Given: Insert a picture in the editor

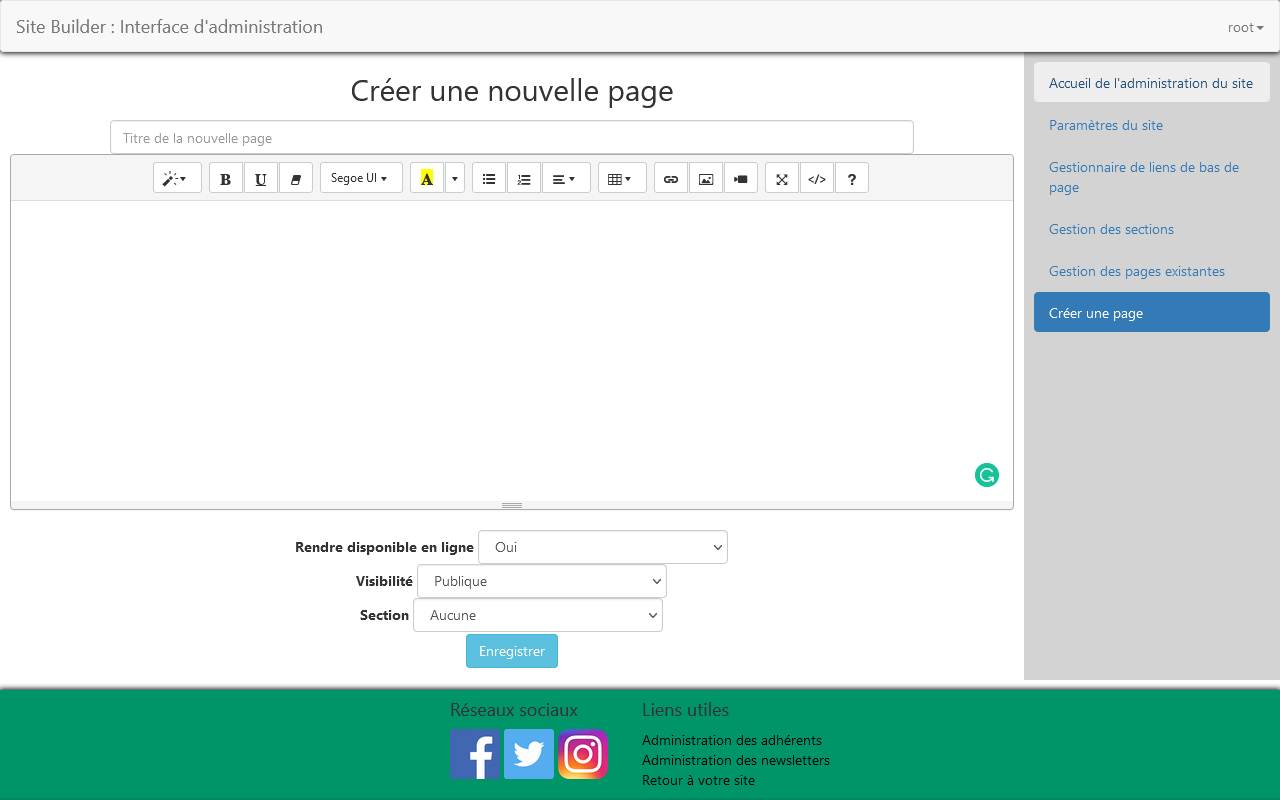Looking at the screenshot, I should 706,178.
